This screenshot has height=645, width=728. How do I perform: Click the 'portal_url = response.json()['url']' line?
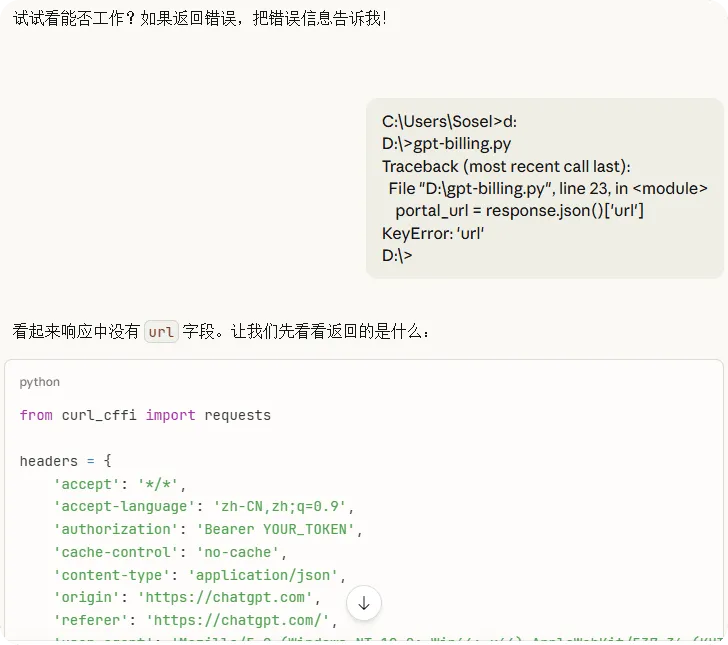click(519, 211)
